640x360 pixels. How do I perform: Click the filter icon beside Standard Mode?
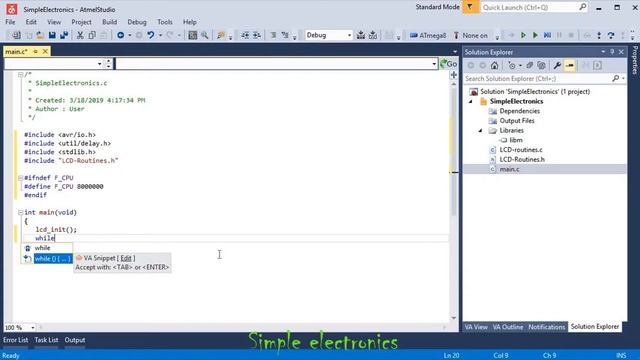pyautogui.click(x=470, y=7)
